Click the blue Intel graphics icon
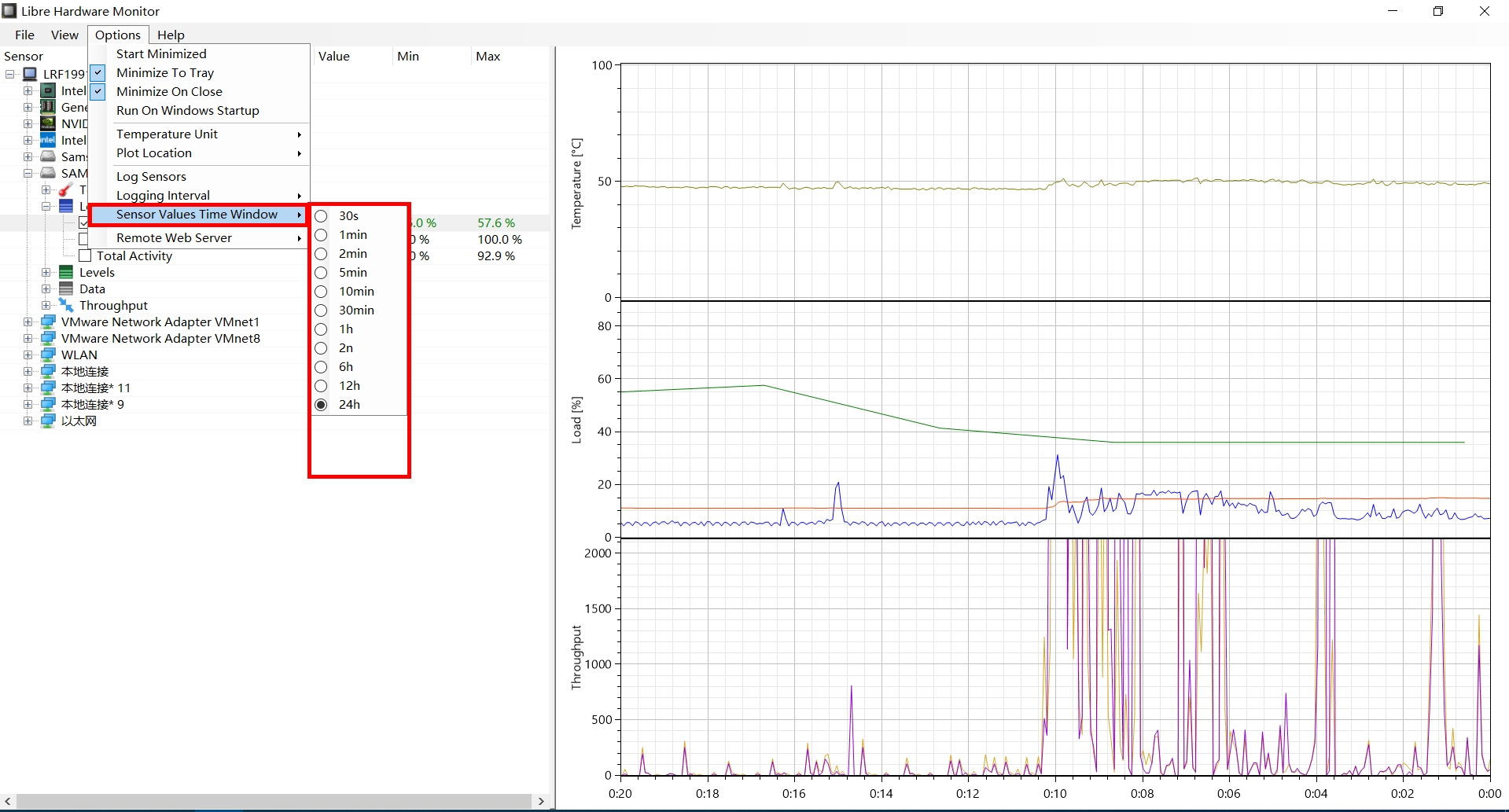 48,140
